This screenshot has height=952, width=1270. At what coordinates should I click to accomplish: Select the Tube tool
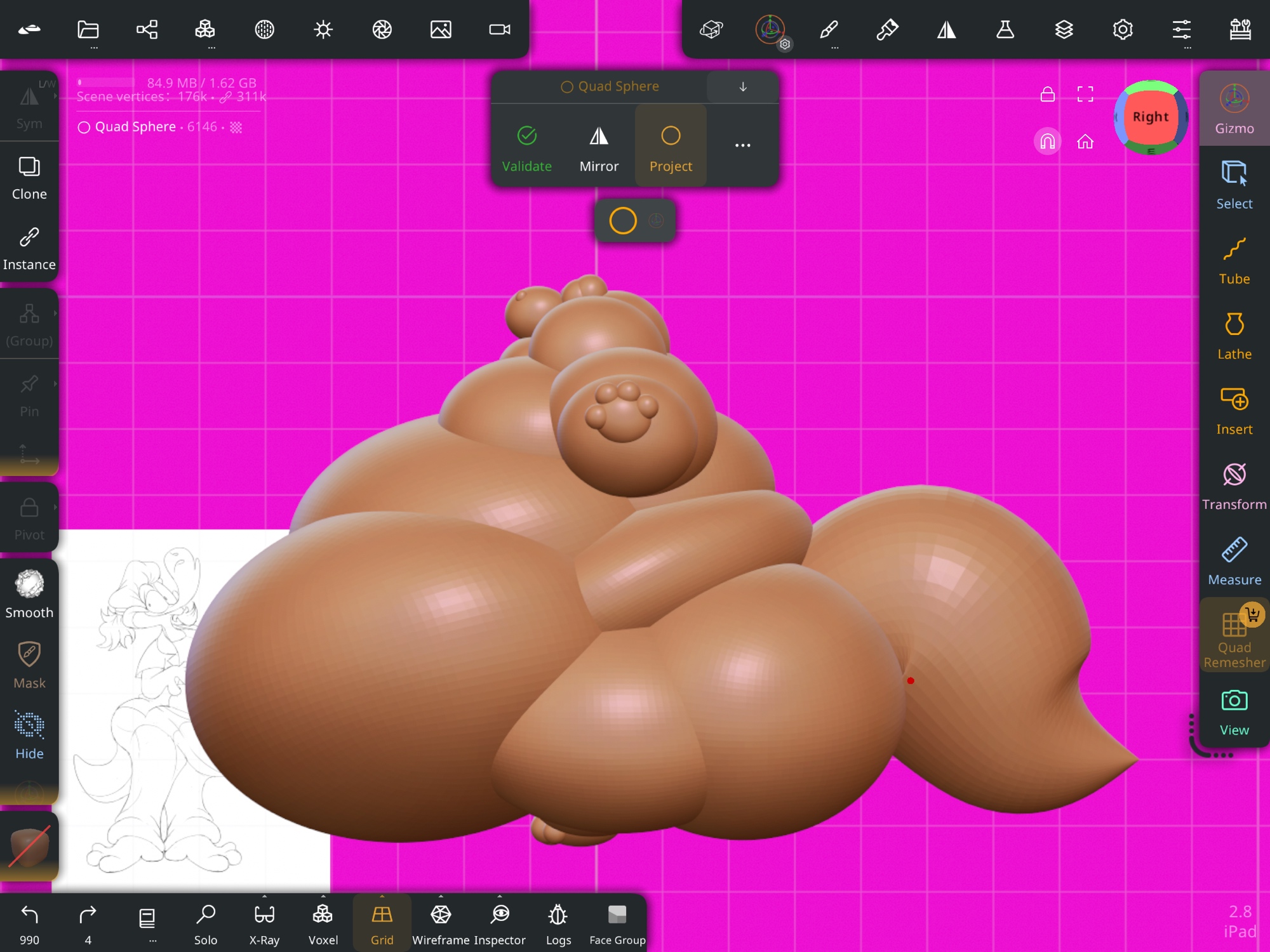pyautogui.click(x=1234, y=260)
